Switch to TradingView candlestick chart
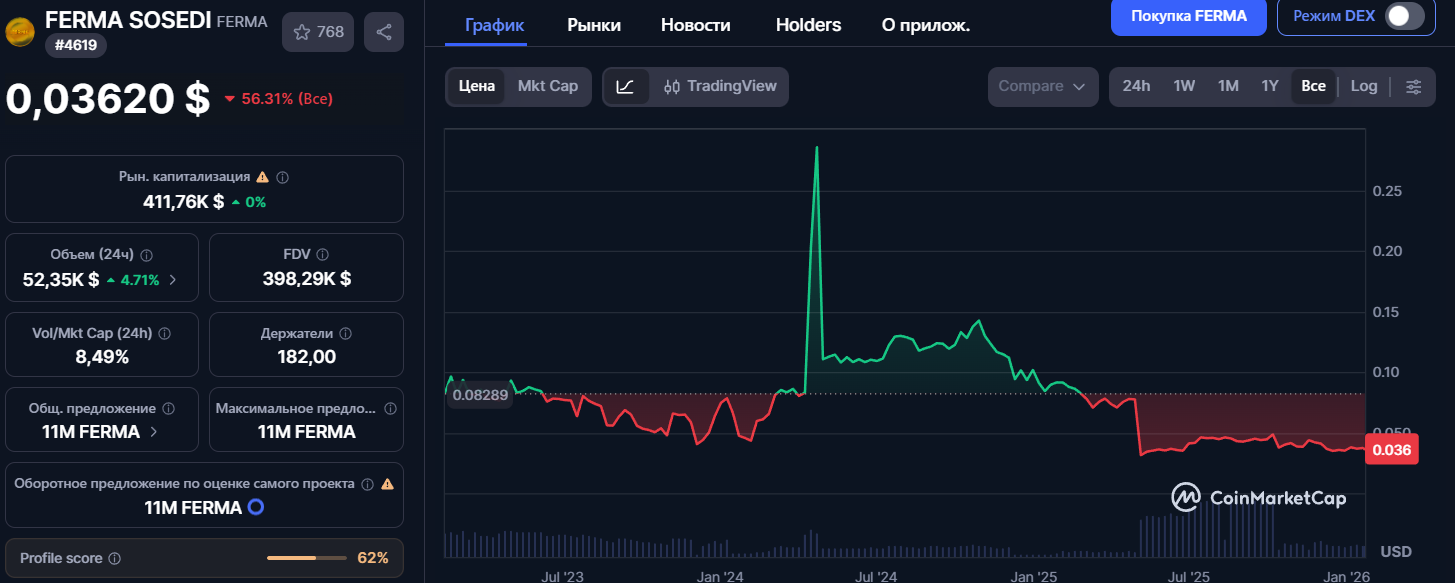The width and height of the screenshot is (1455, 583). 720,86
